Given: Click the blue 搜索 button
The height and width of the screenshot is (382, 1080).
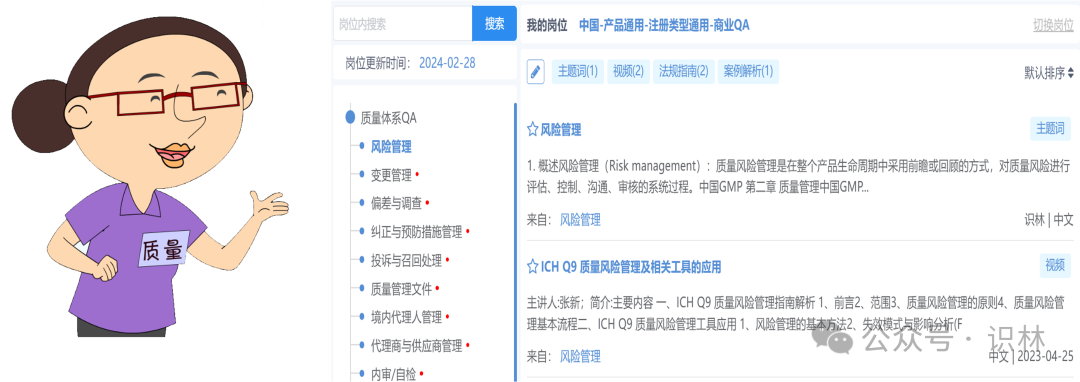Looking at the screenshot, I should (x=494, y=24).
